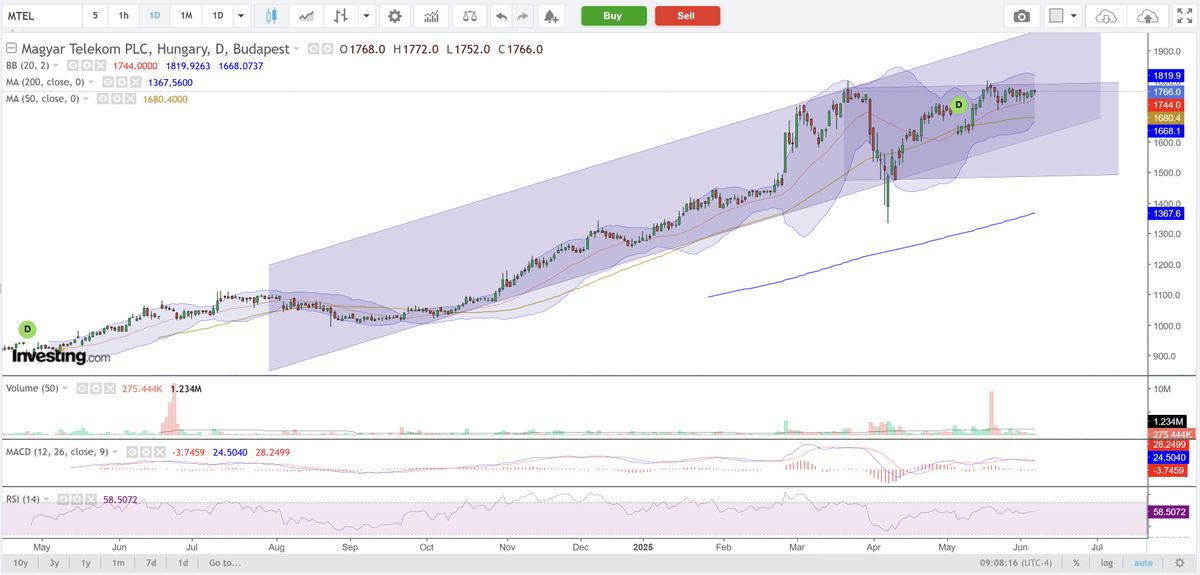Viewport: 1200px width, 575px height.
Task: Remove the Volume indicator
Action: [110, 388]
